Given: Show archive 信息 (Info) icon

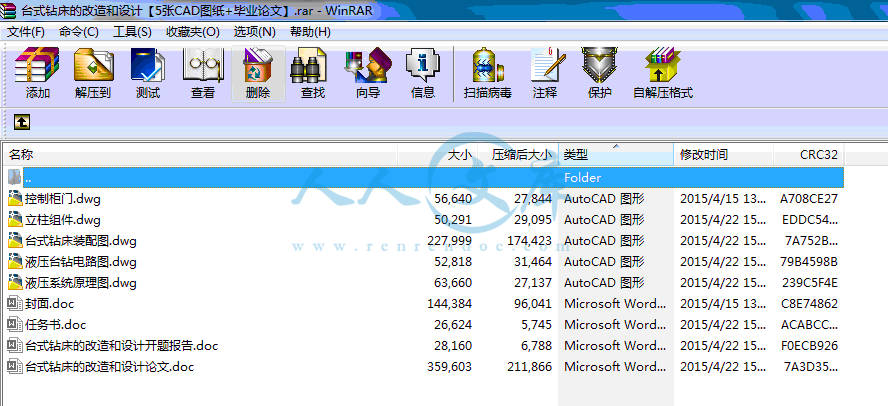Looking at the screenshot, I should coord(422,65).
